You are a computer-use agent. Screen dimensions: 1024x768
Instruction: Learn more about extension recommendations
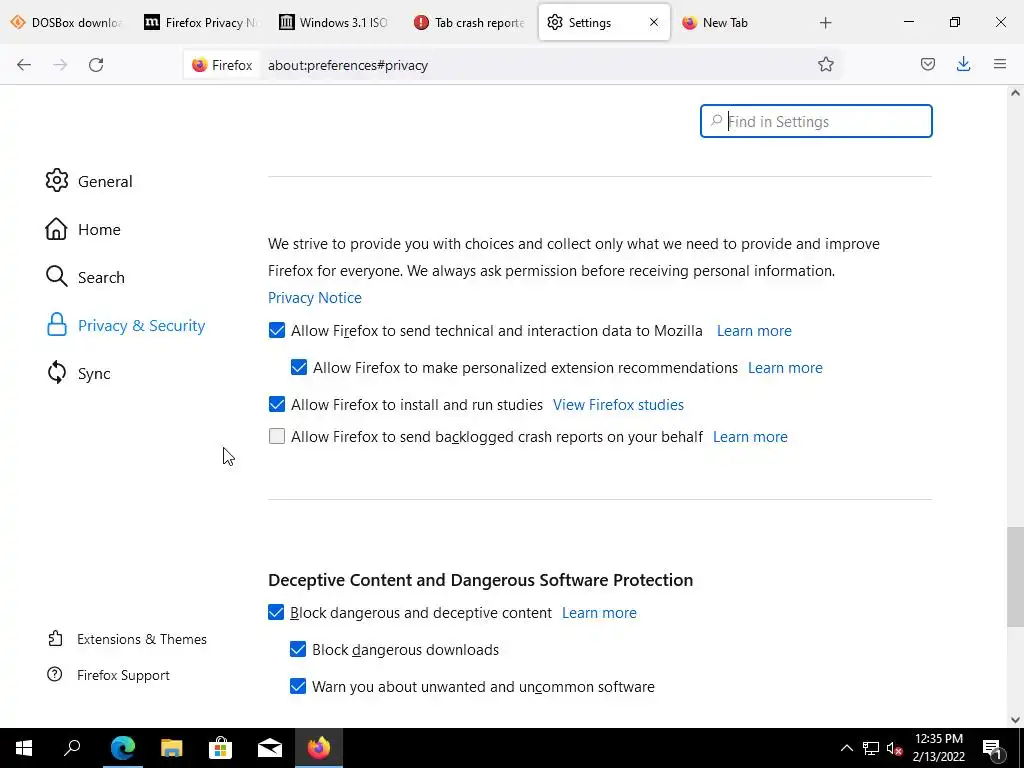[785, 368]
